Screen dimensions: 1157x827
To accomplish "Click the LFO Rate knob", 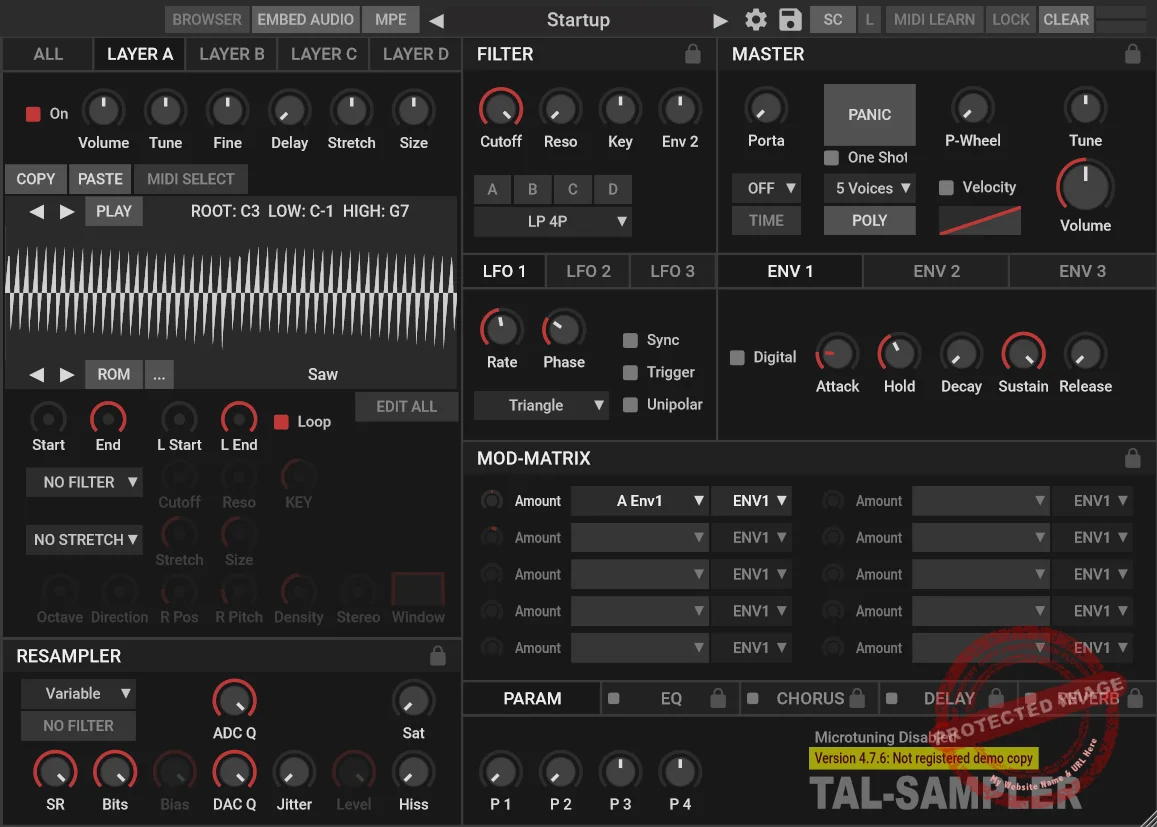I will [x=502, y=329].
